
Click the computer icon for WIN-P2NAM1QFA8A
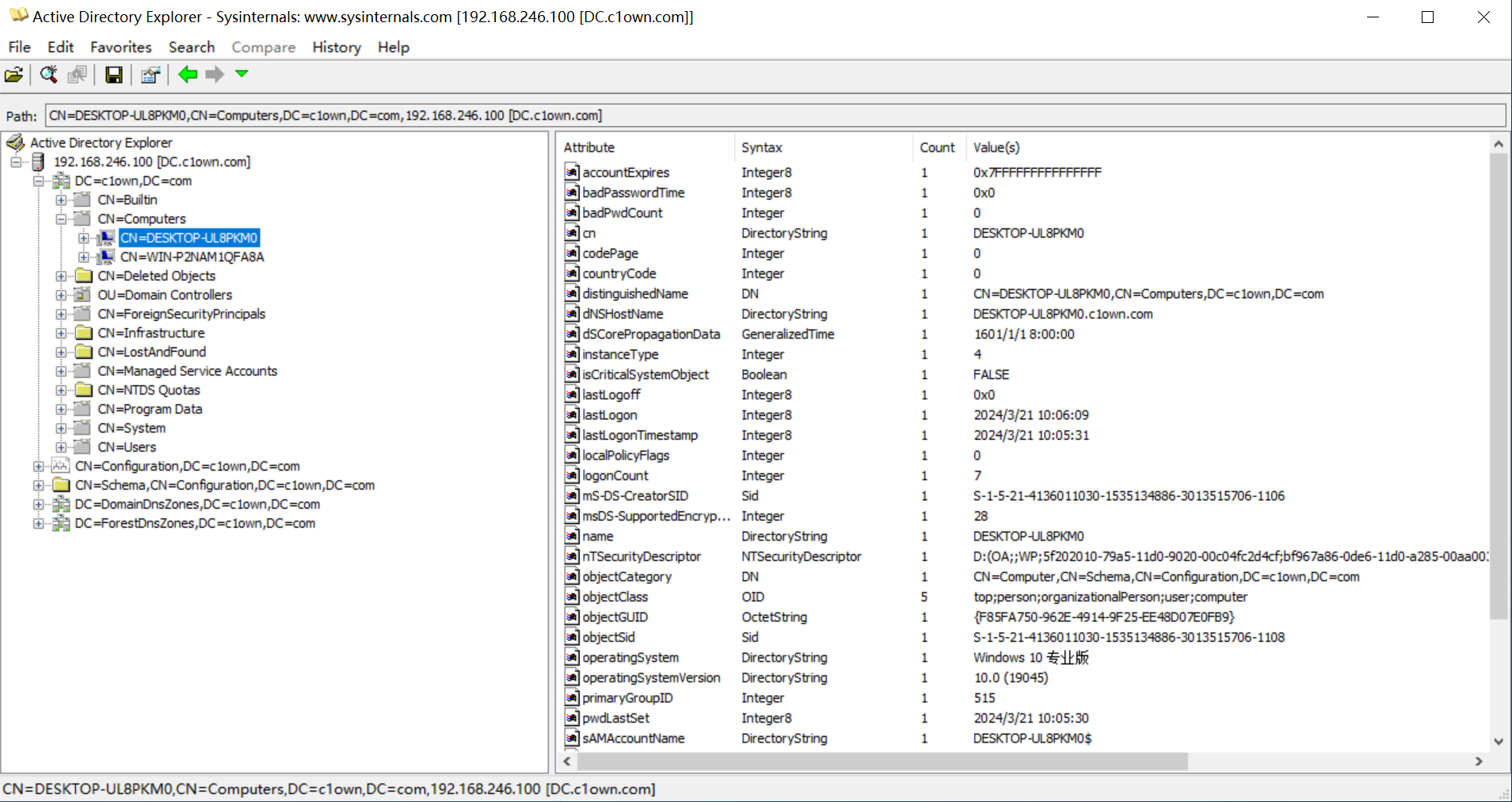[x=105, y=257]
